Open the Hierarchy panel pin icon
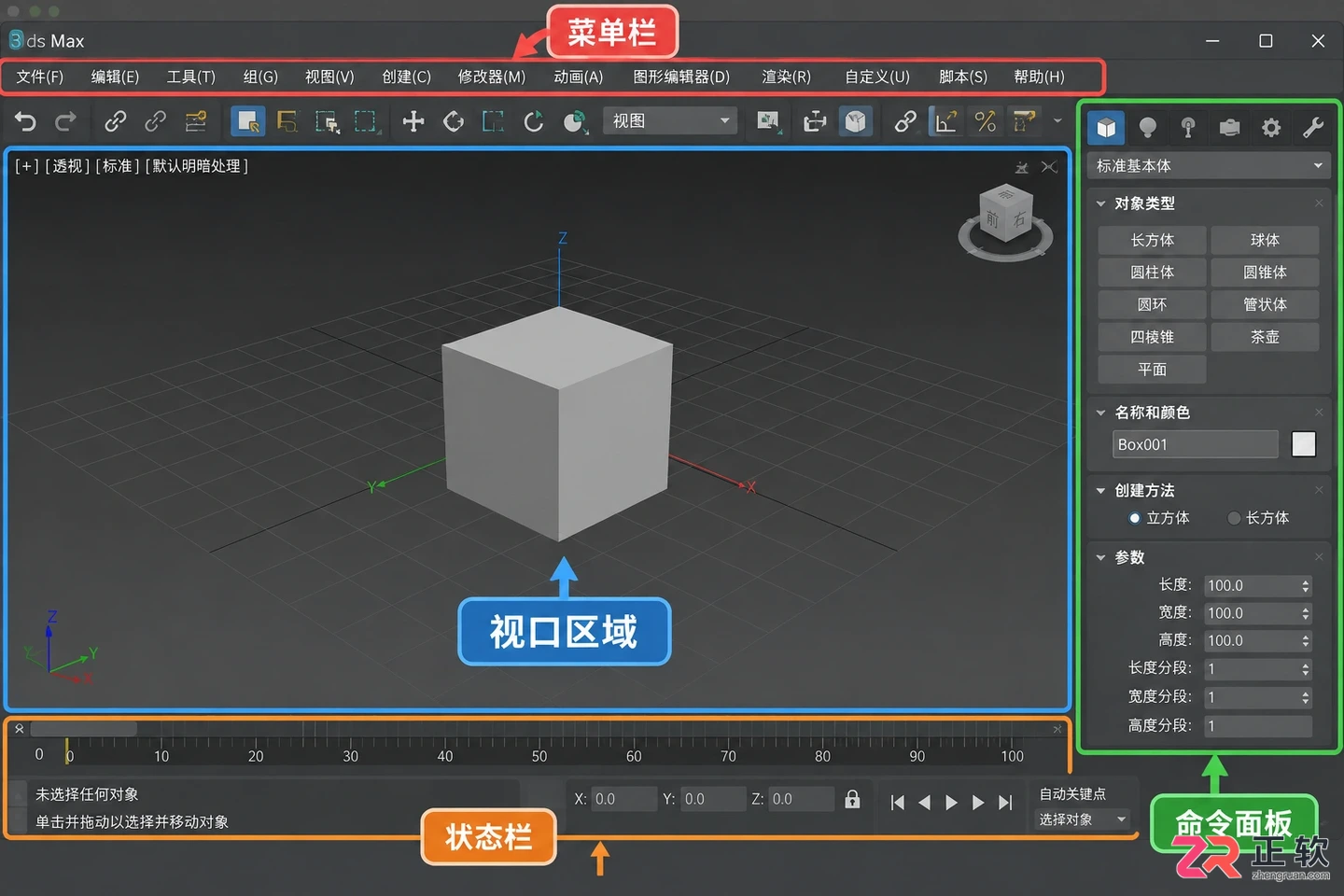Screen dimensions: 1344x896 tap(1188, 127)
